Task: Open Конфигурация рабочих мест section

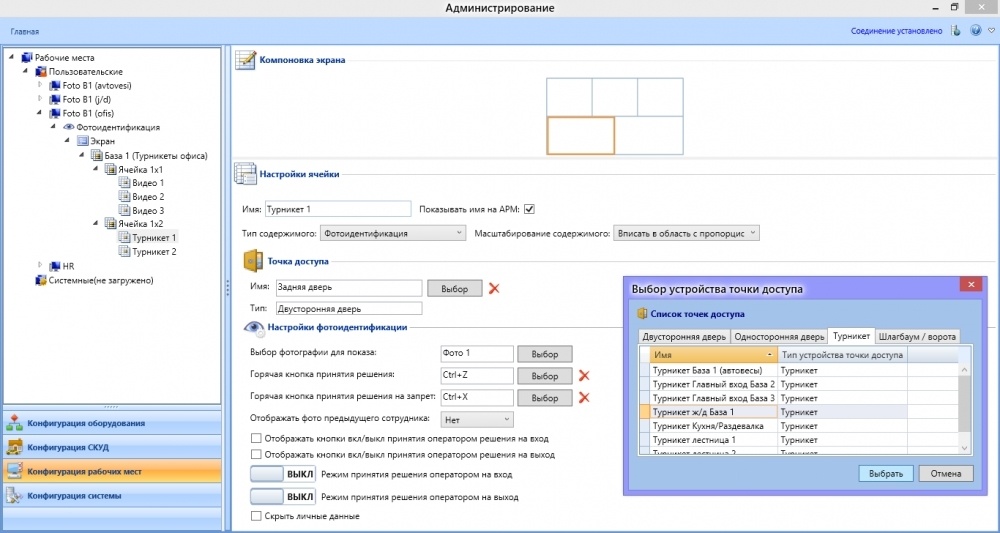Action: [x=112, y=472]
